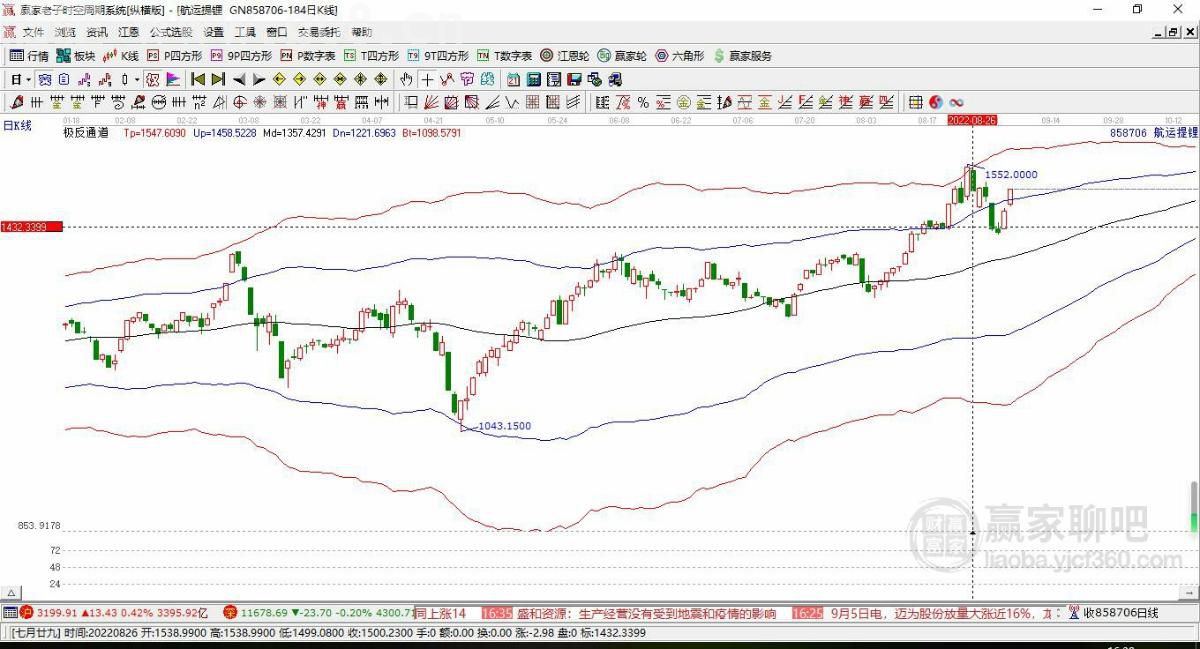Viewport: 1200px width, 649px height.
Task: Open the P四方形 tool
Action: [175, 56]
